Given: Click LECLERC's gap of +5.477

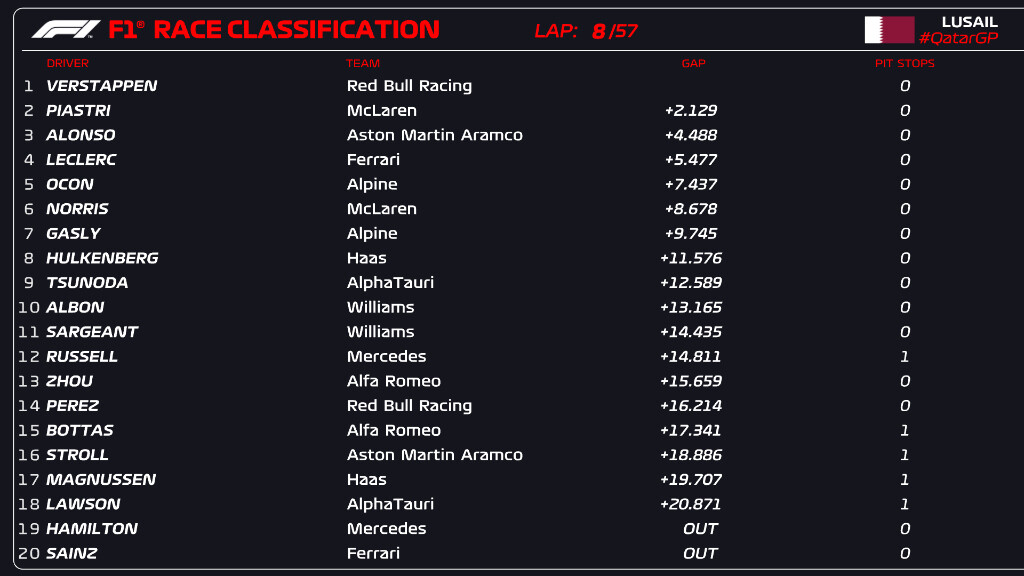Looking at the screenshot, I should (x=690, y=160).
